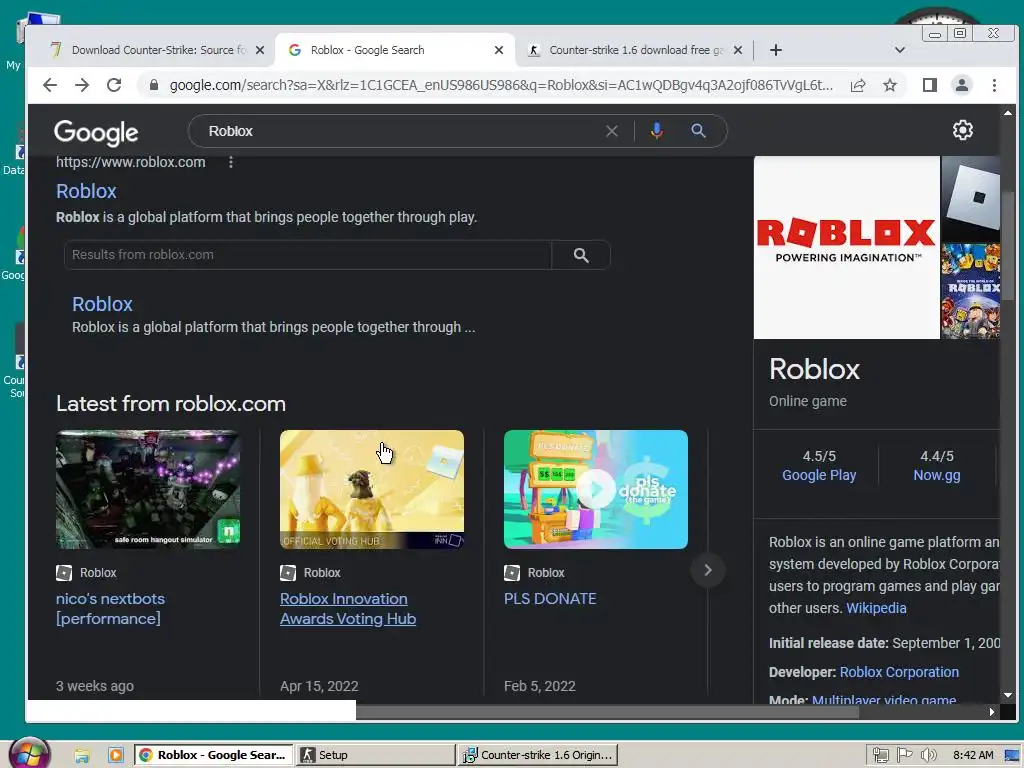Select the Roblox - Google Search taskbar button
This screenshot has height=768, width=1024.
click(x=214, y=755)
